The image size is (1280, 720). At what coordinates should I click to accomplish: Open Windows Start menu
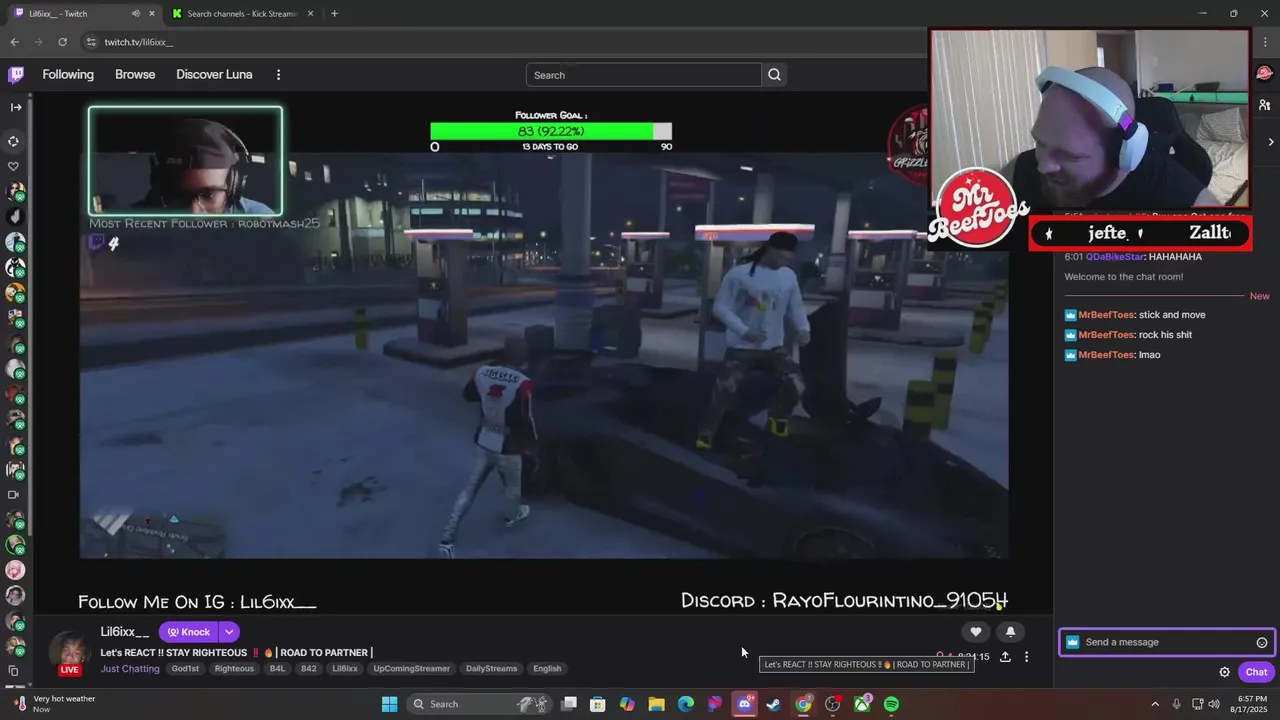point(389,704)
